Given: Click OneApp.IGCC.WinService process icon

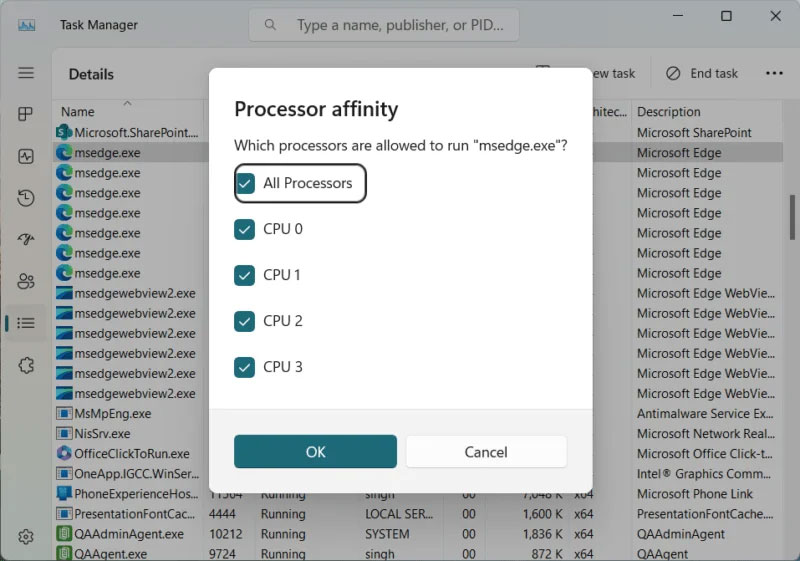Looking at the screenshot, I should tap(64, 474).
